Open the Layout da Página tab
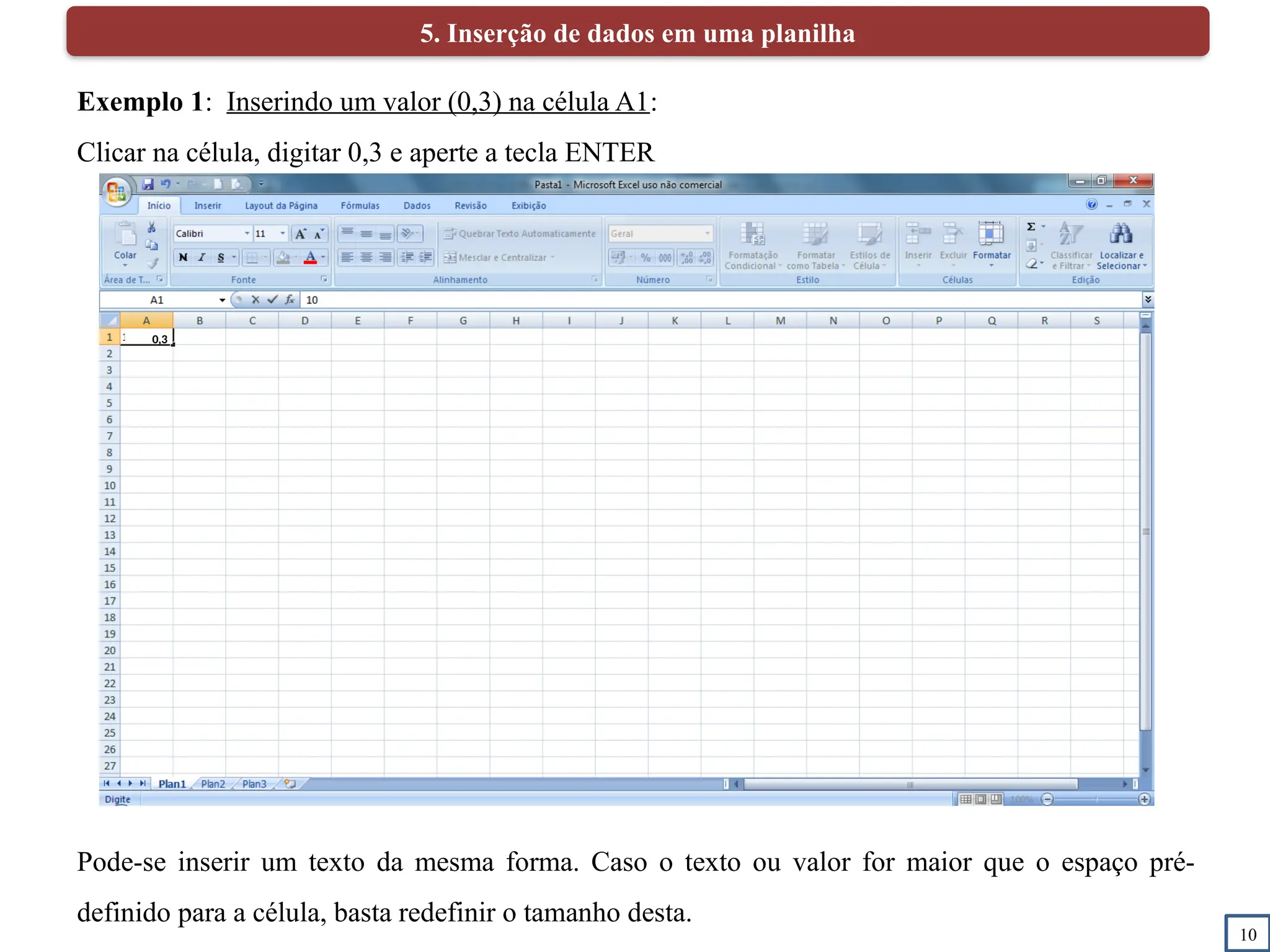This screenshot has height=952, width=1270. [281, 206]
